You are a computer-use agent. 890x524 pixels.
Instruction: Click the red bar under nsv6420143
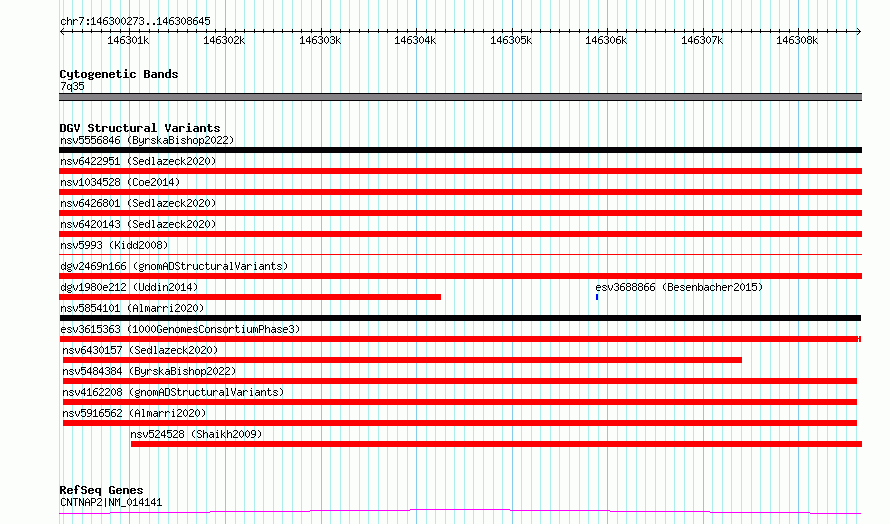460,234
